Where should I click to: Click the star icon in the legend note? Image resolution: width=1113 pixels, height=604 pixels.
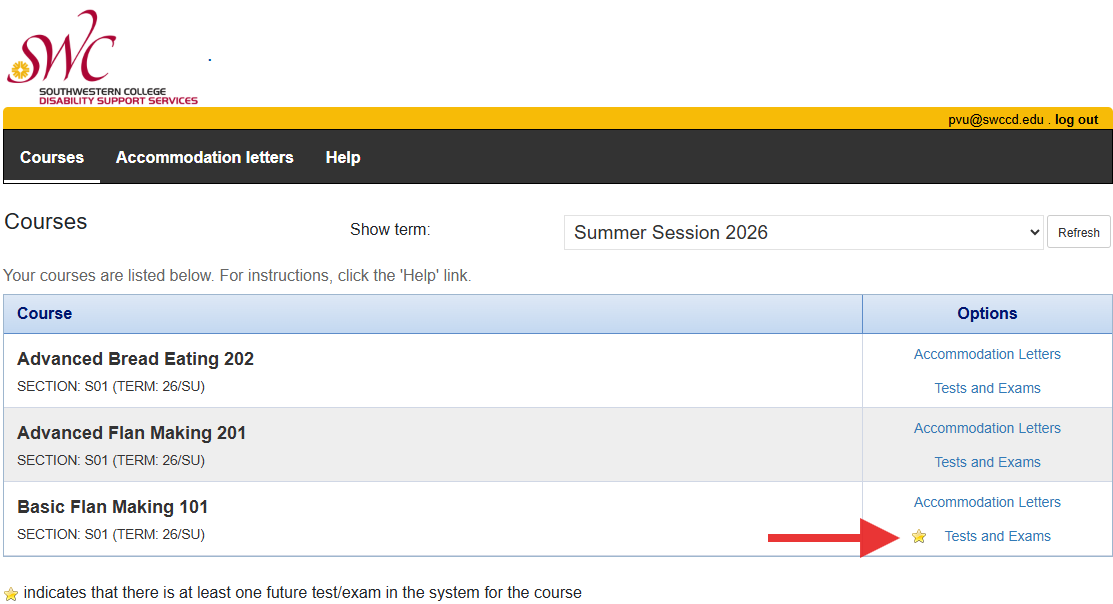pos(11,594)
